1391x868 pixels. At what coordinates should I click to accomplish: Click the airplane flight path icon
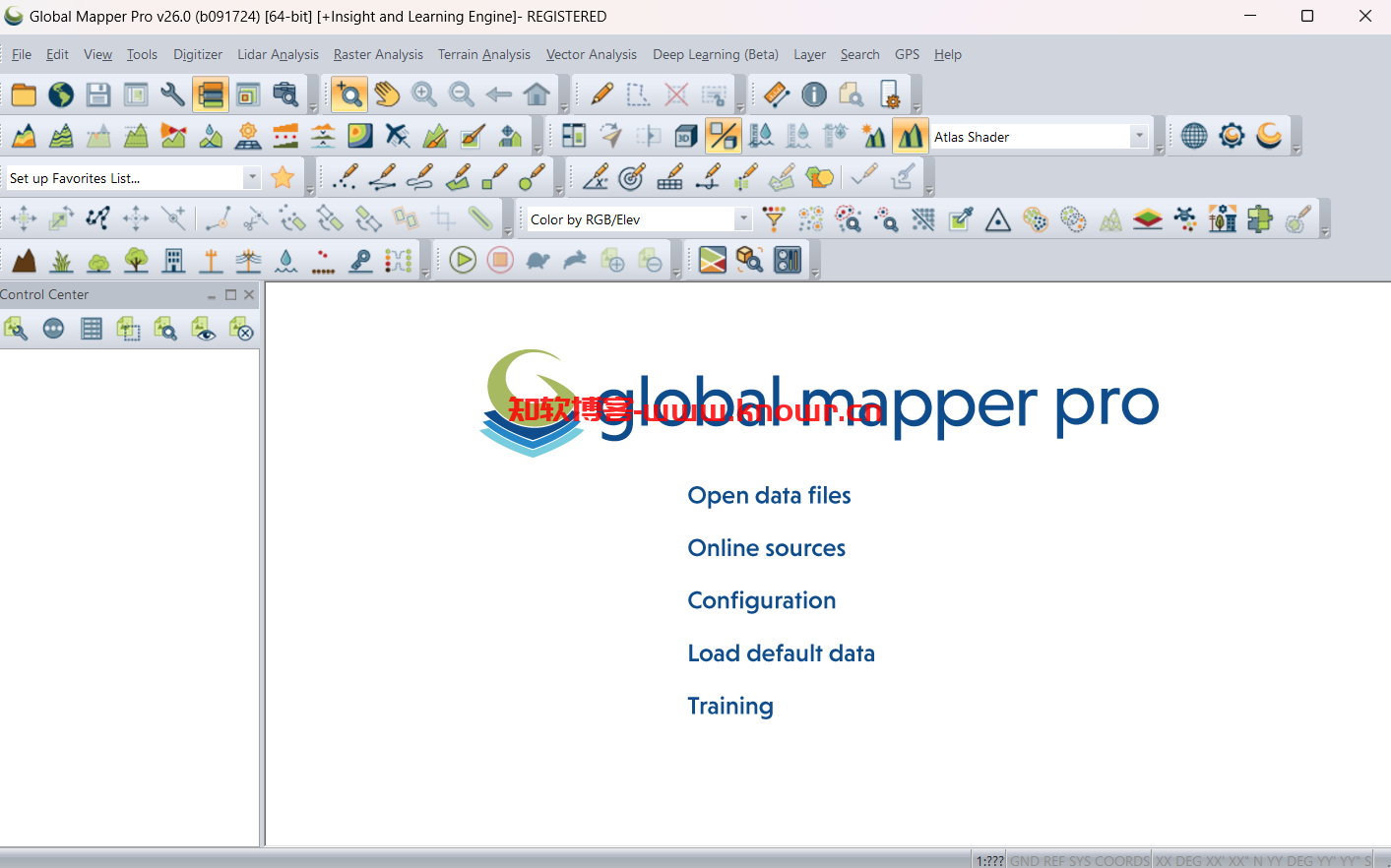point(398,136)
